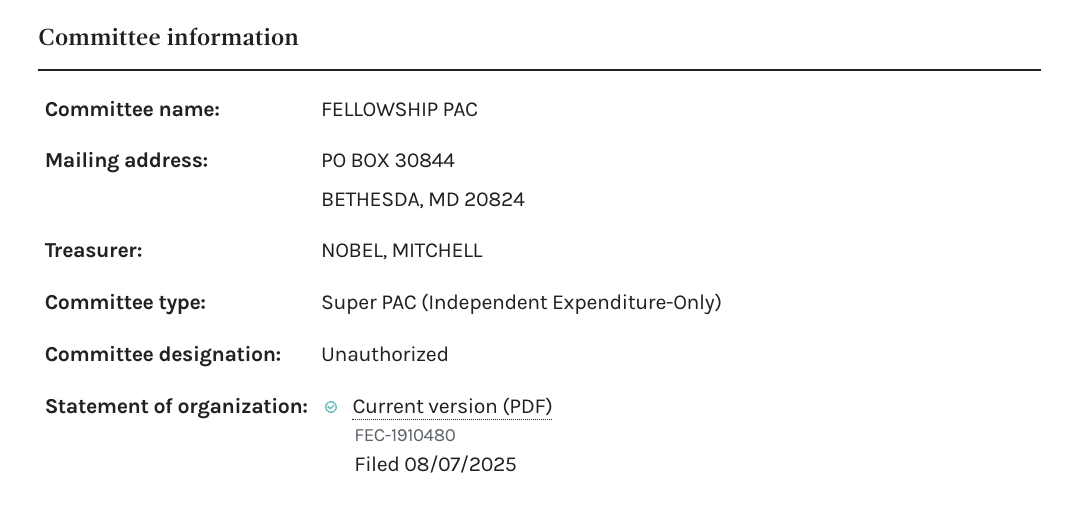The height and width of the screenshot is (506, 1084).
Task: Click the Committee information heading
Action: click(168, 38)
